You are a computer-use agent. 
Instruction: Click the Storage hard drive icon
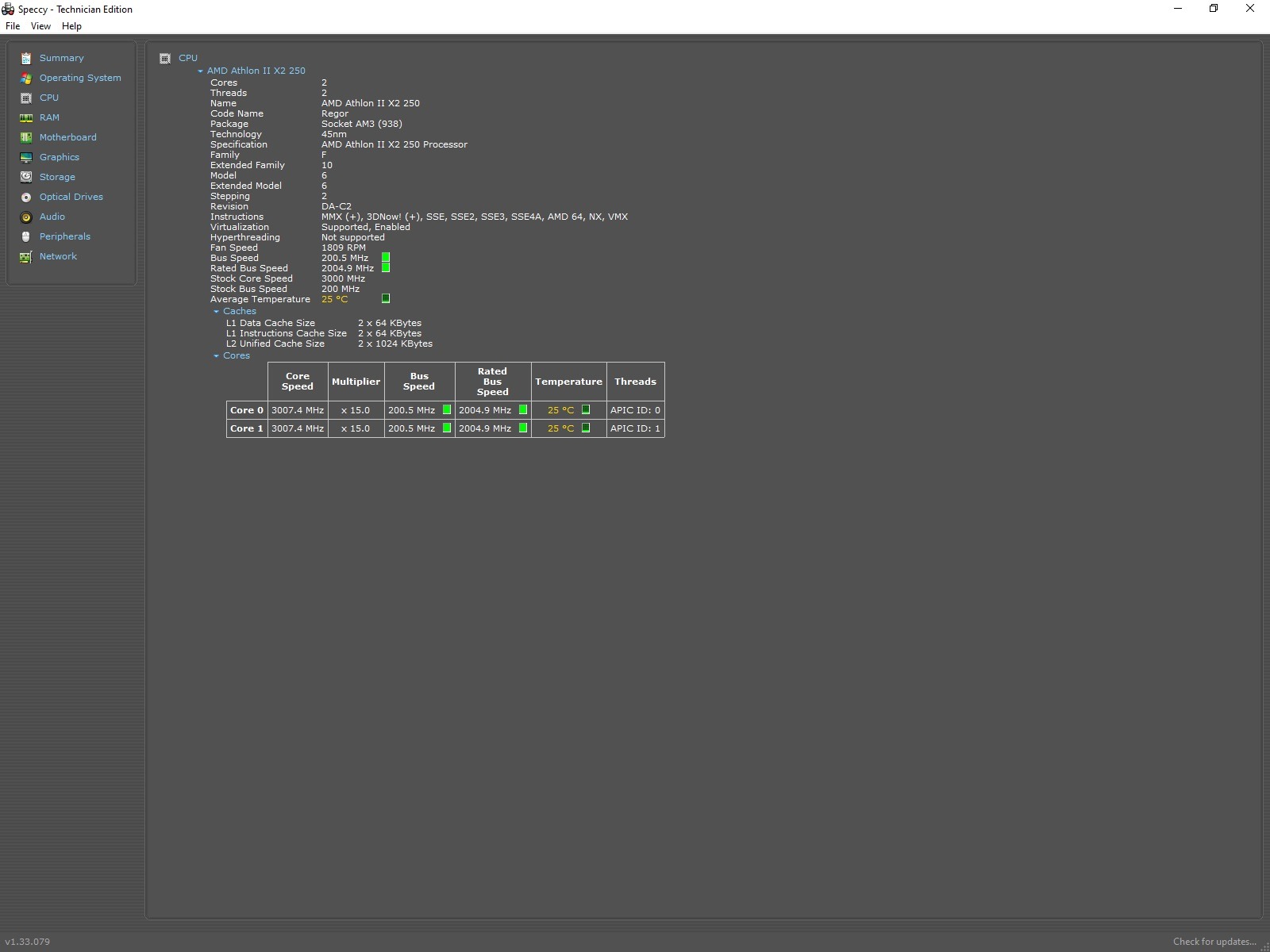(26, 177)
